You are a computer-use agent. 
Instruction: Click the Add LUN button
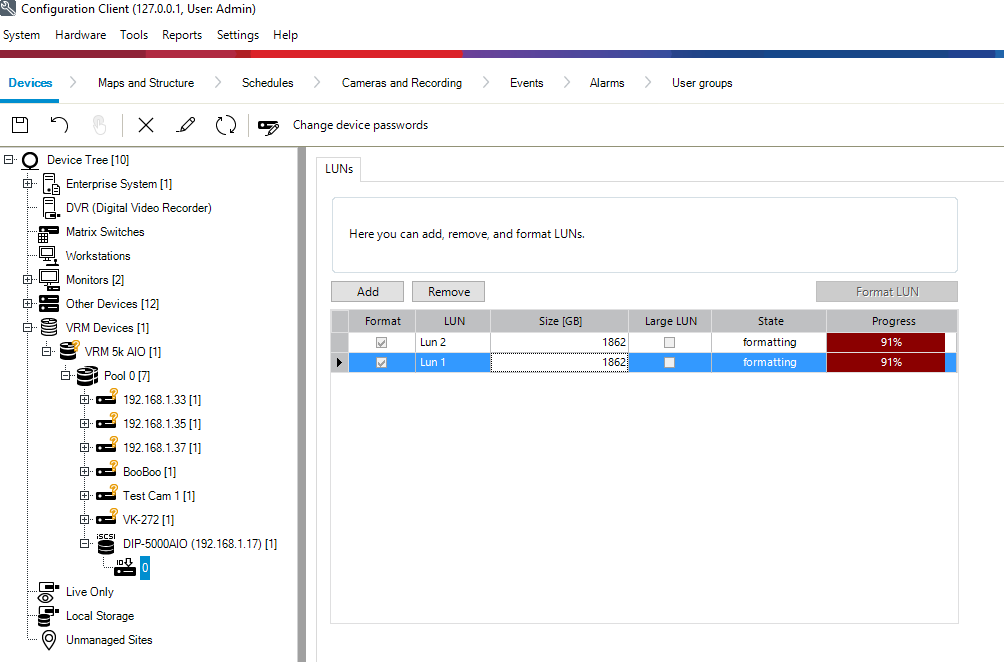(x=367, y=292)
